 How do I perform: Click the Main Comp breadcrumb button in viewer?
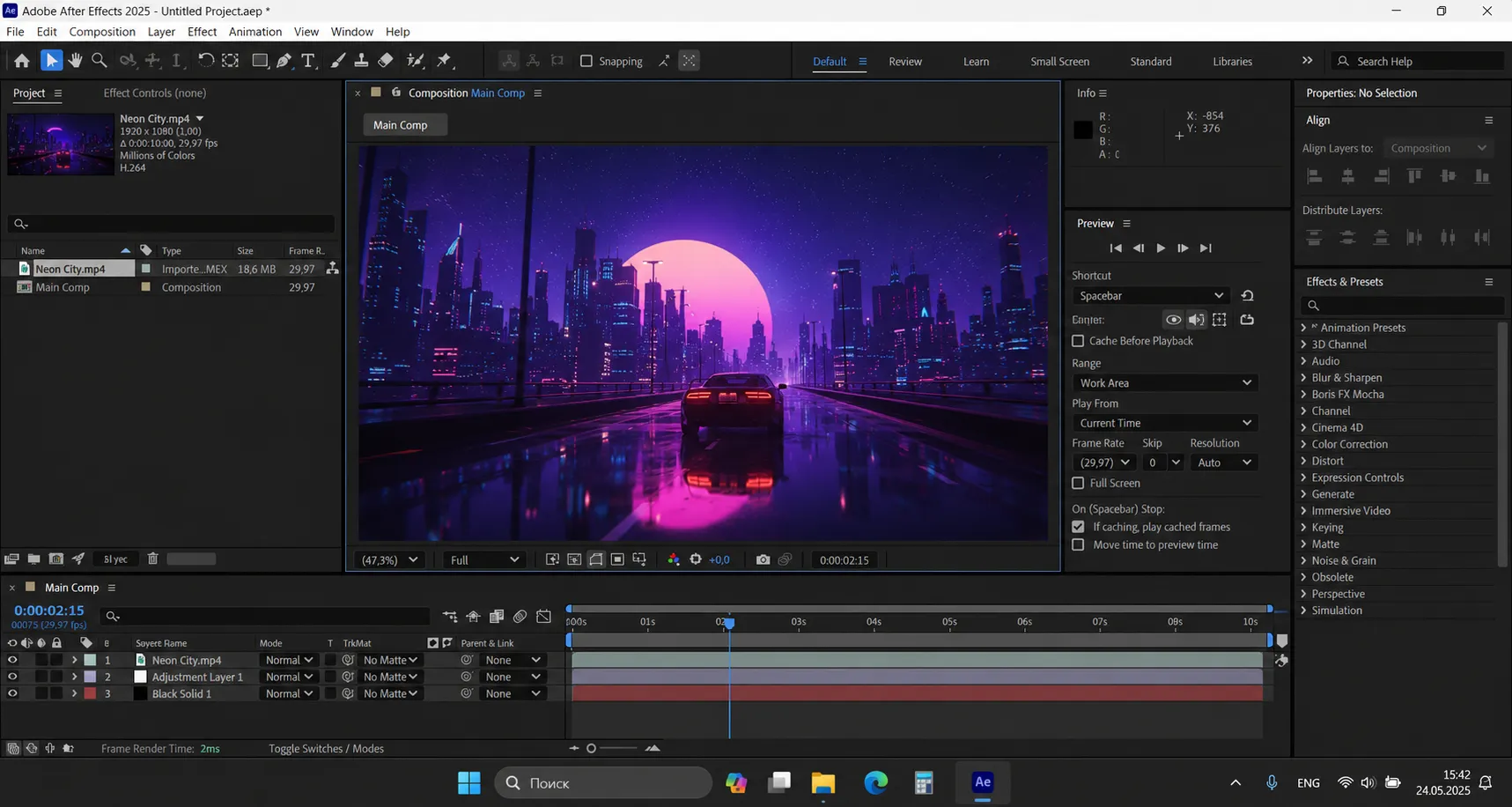point(404,125)
